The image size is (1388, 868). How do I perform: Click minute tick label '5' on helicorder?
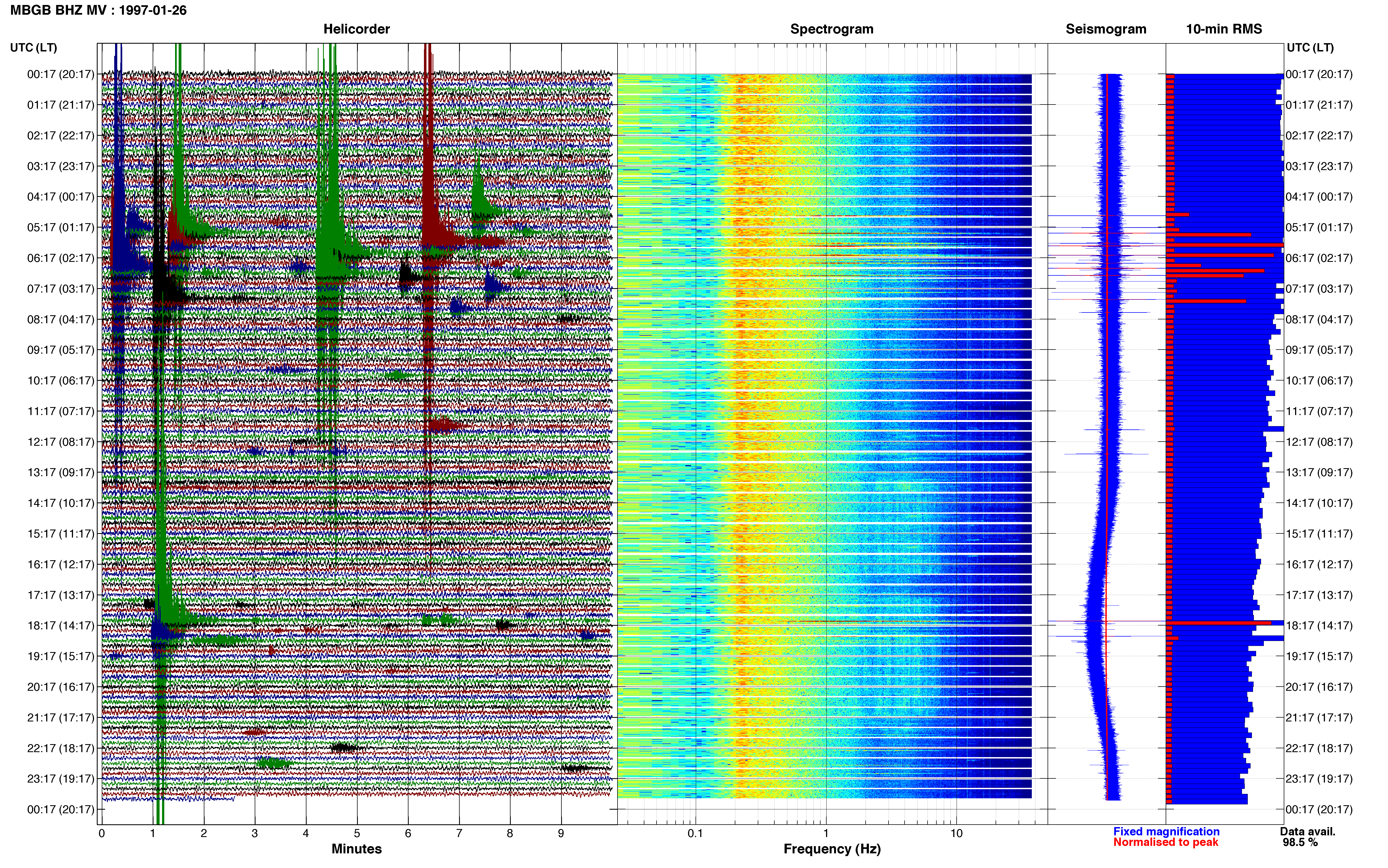tap(357, 833)
